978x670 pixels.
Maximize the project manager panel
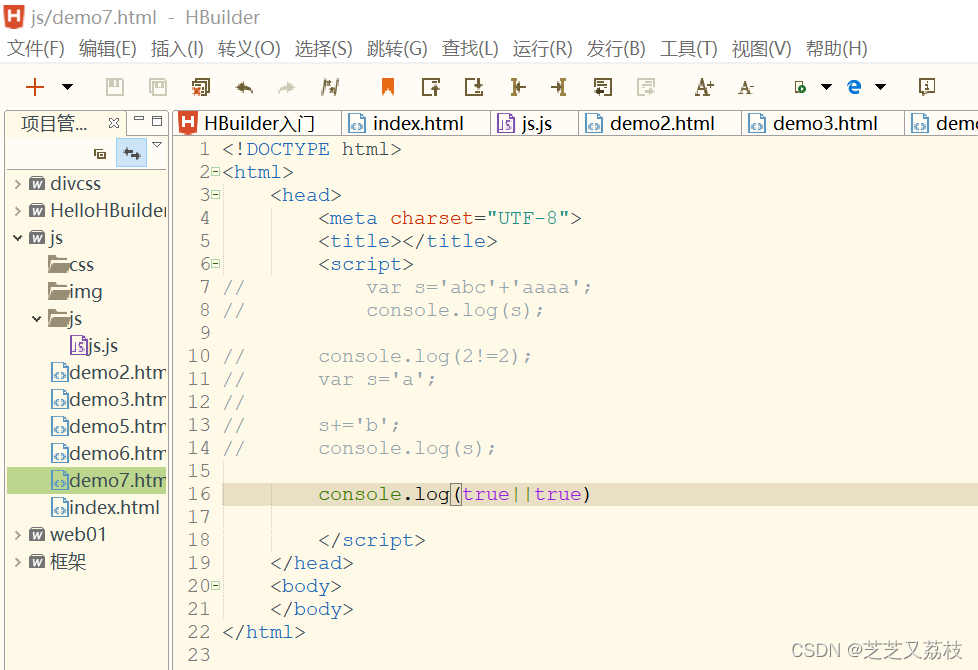pos(157,121)
